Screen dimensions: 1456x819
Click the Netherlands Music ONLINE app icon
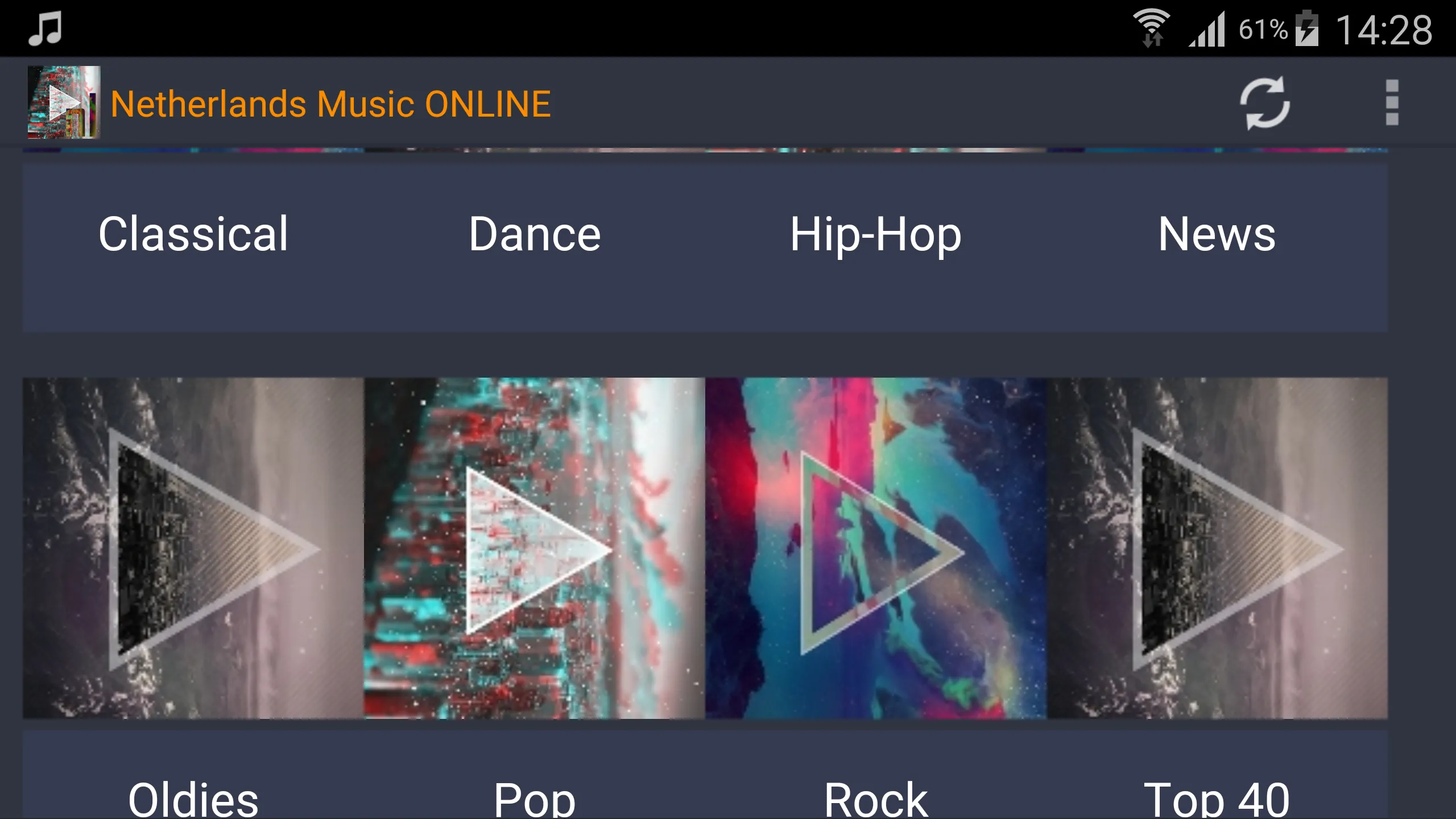62,103
